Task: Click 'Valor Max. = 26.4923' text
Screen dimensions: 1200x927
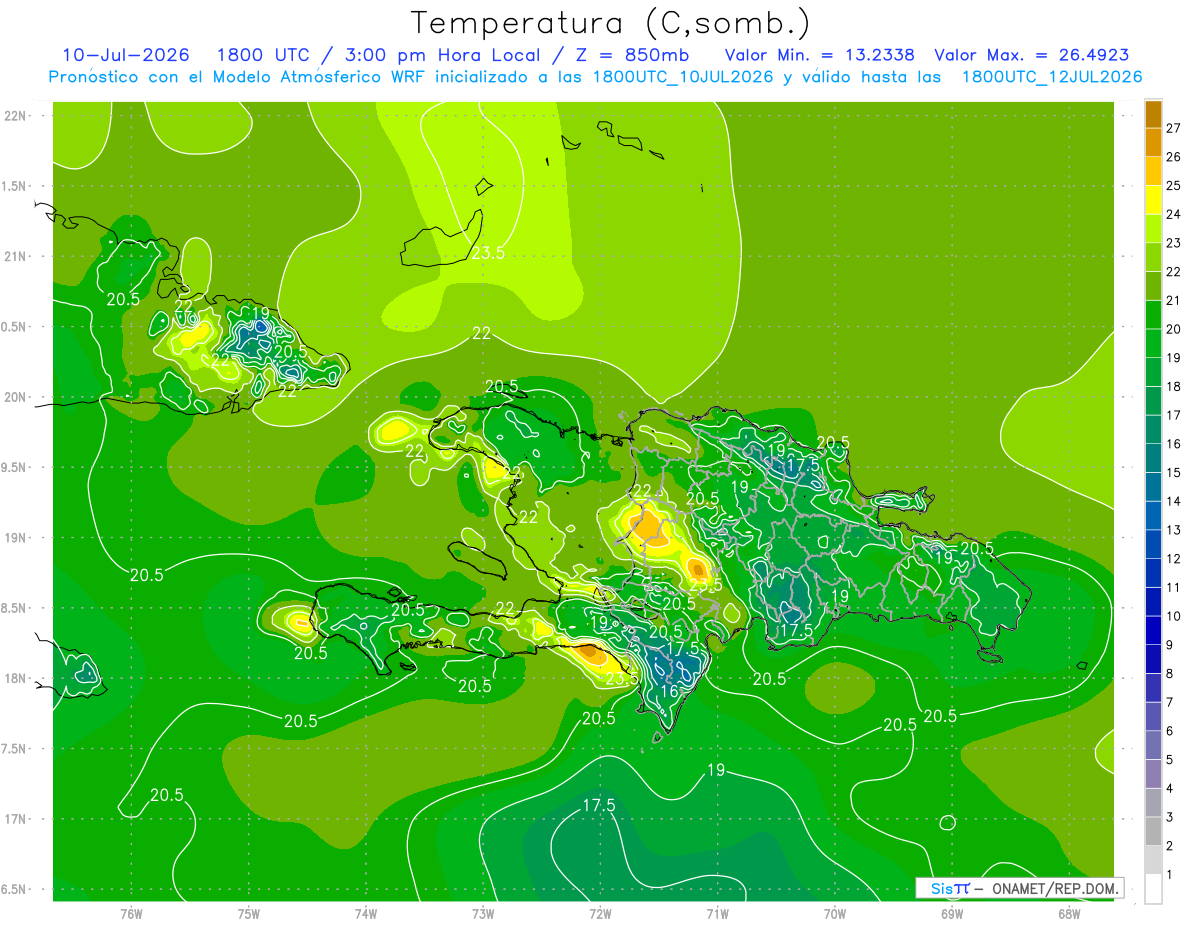Action: click(1031, 55)
